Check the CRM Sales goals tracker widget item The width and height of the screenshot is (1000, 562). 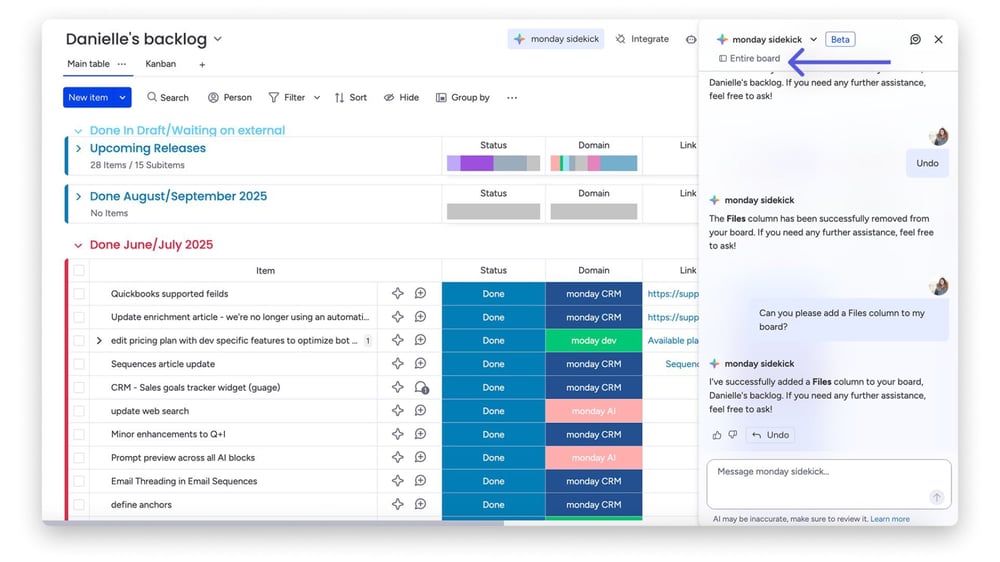[79, 387]
